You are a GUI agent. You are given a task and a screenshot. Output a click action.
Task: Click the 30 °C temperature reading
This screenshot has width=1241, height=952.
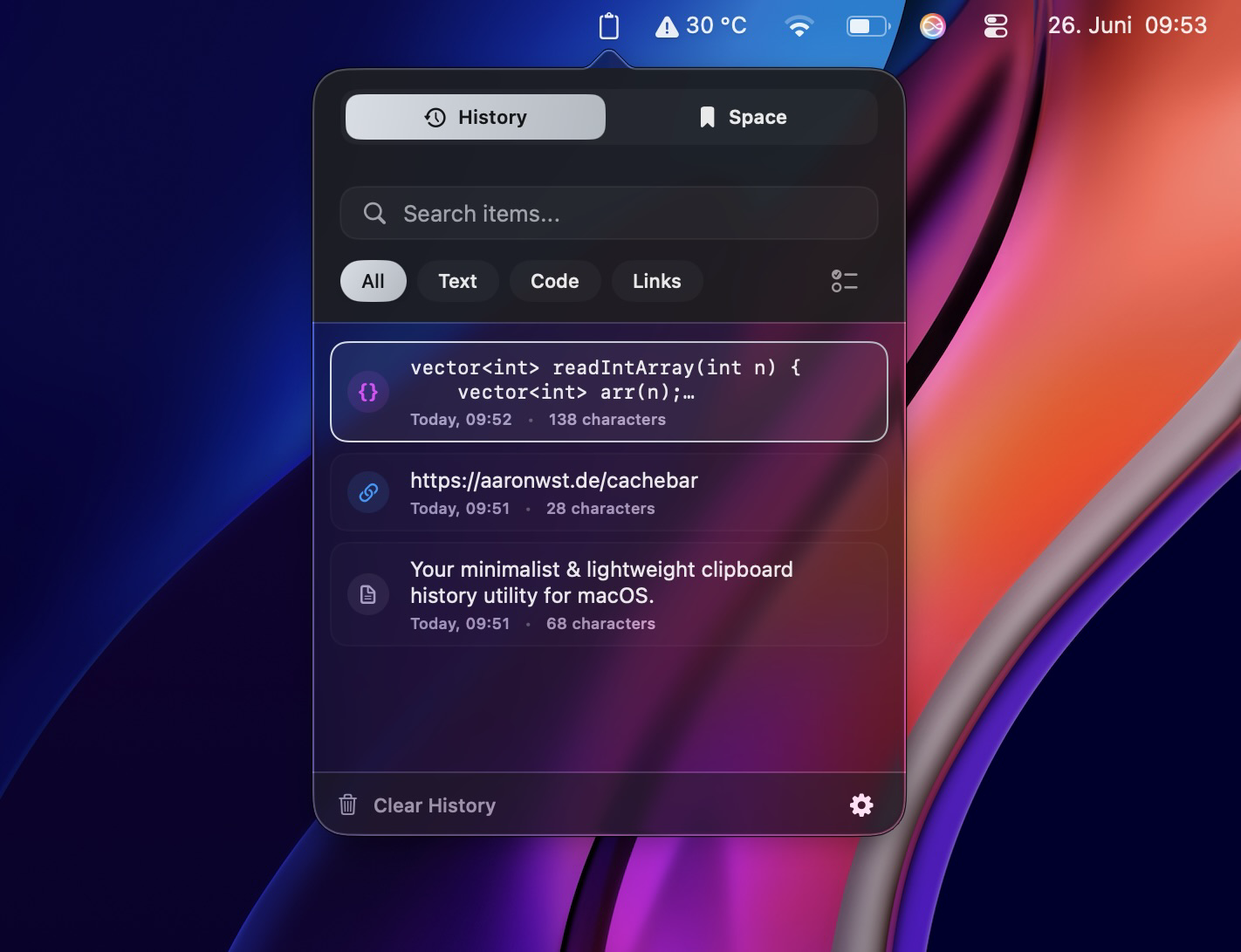[716, 26]
